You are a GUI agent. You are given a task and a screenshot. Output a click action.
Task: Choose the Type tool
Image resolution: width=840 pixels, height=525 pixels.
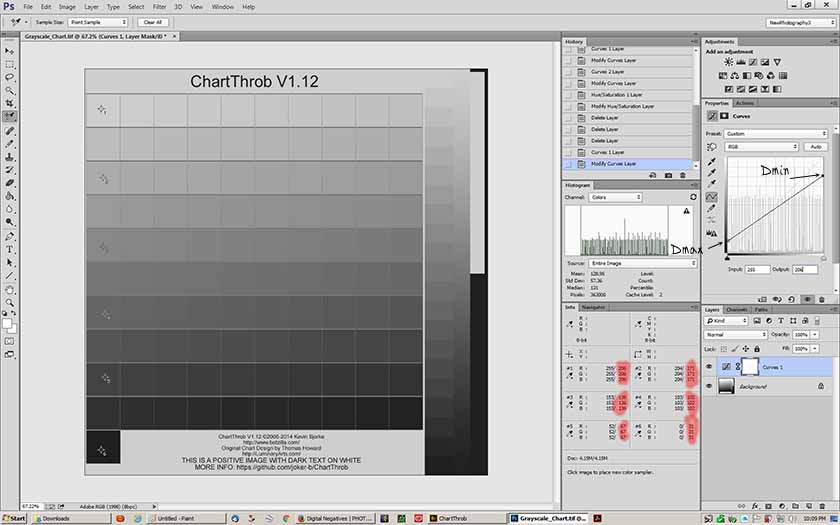click(x=10, y=249)
